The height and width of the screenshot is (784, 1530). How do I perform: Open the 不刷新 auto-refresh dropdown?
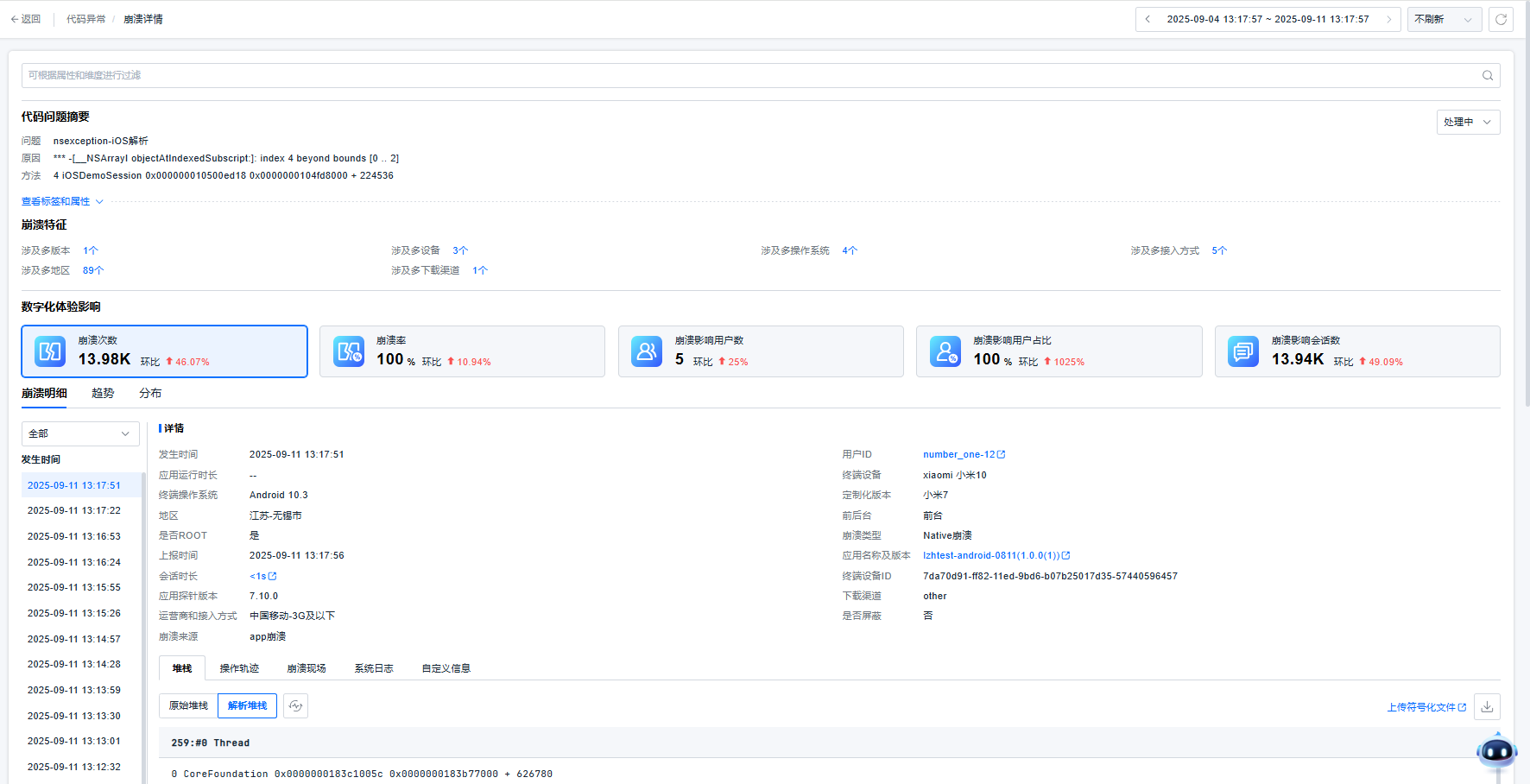click(1444, 19)
